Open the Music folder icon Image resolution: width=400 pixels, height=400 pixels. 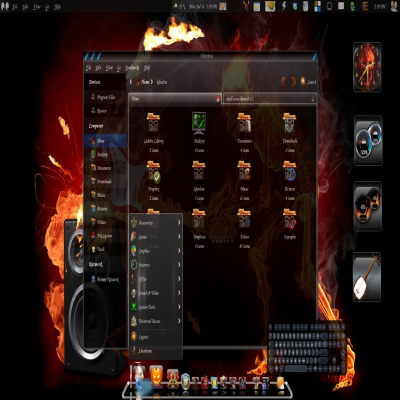point(244,171)
